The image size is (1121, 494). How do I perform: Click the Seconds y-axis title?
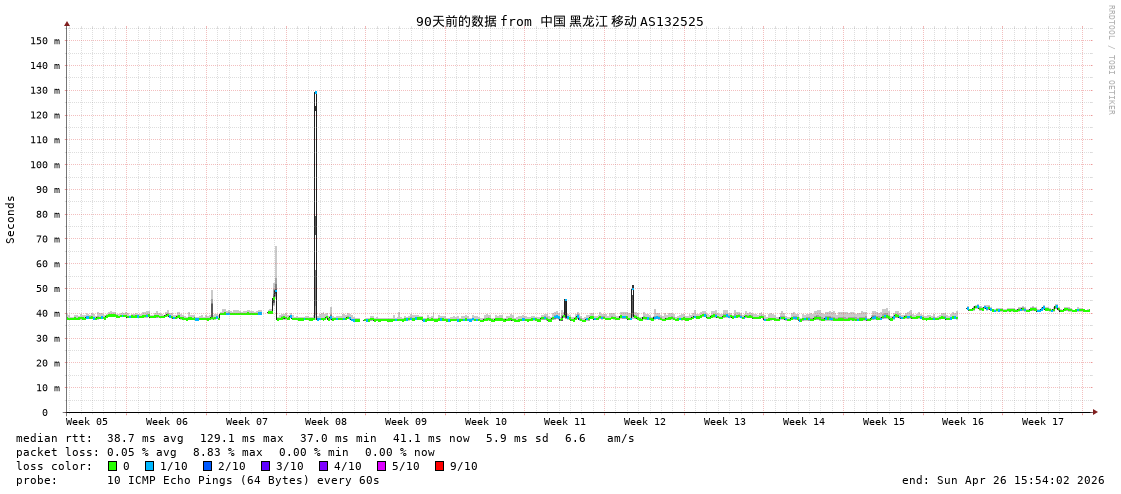(x=11, y=219)
